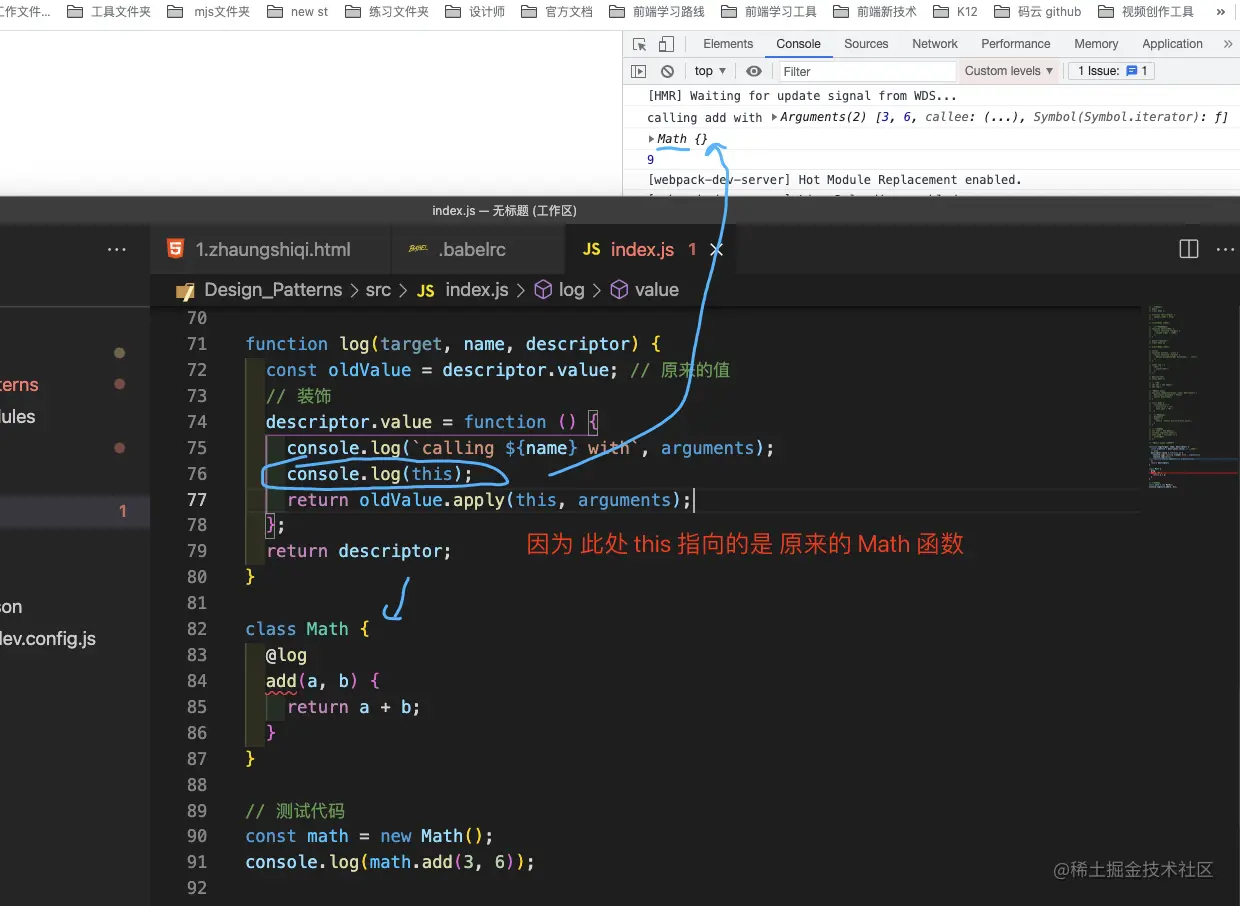1240x906 pixels.
Task: Open the 1 Issue badge
Action: click(x=1112, y=71)
